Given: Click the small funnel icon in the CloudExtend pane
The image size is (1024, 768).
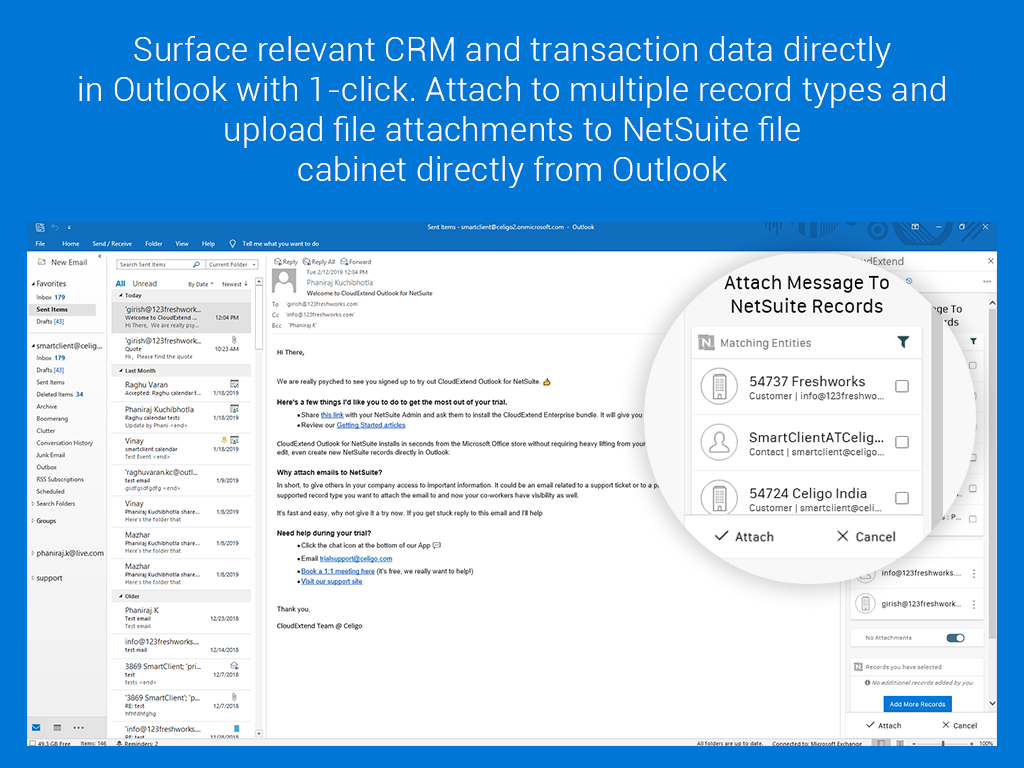Looking at the screenshot, I should [973, 341].
